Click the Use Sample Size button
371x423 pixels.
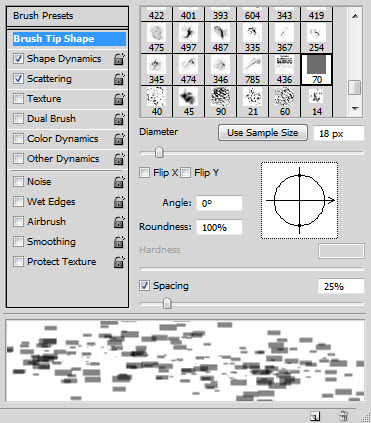[263, 133]
